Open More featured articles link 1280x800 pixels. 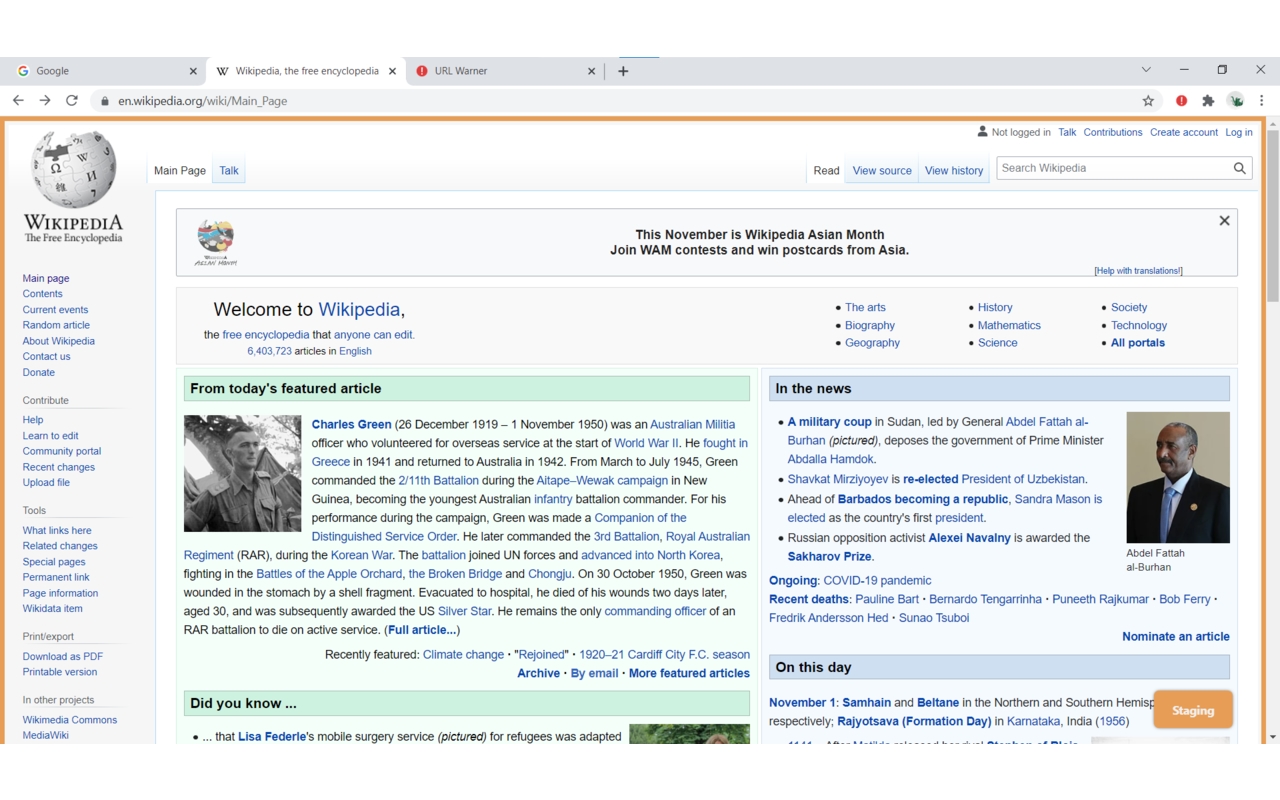pyautogui.click(x=689, y=674)
